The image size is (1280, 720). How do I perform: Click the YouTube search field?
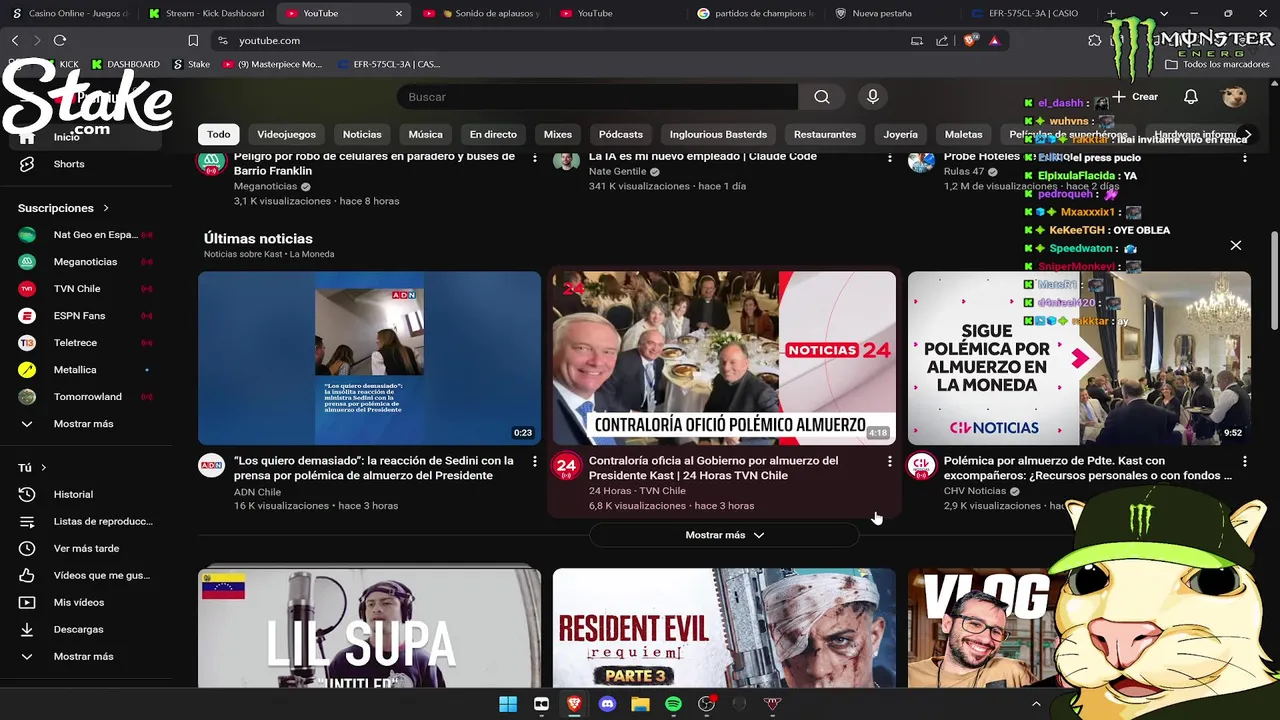coord(598,97)
